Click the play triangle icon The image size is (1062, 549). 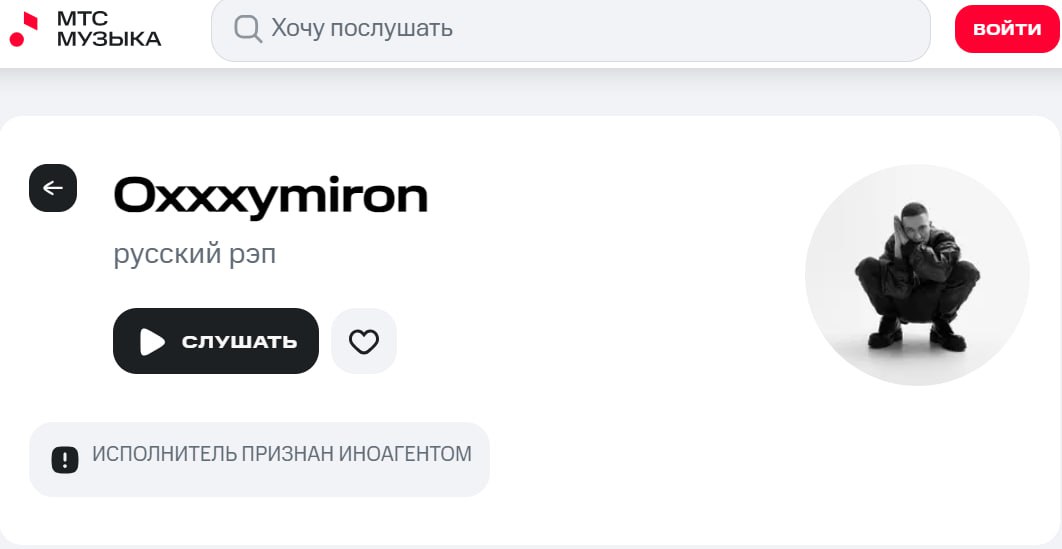152,341
